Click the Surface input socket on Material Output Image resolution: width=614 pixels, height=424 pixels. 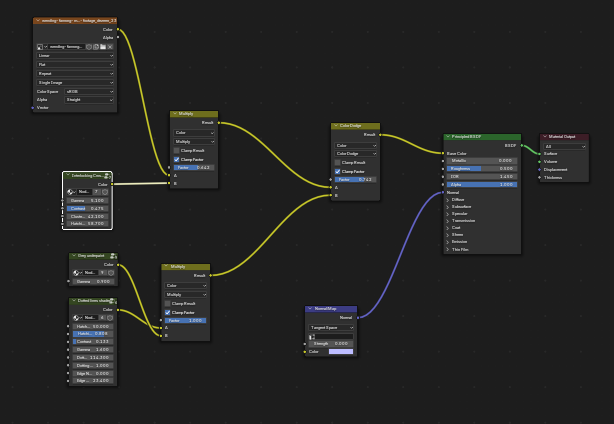(x=540, y=153)
